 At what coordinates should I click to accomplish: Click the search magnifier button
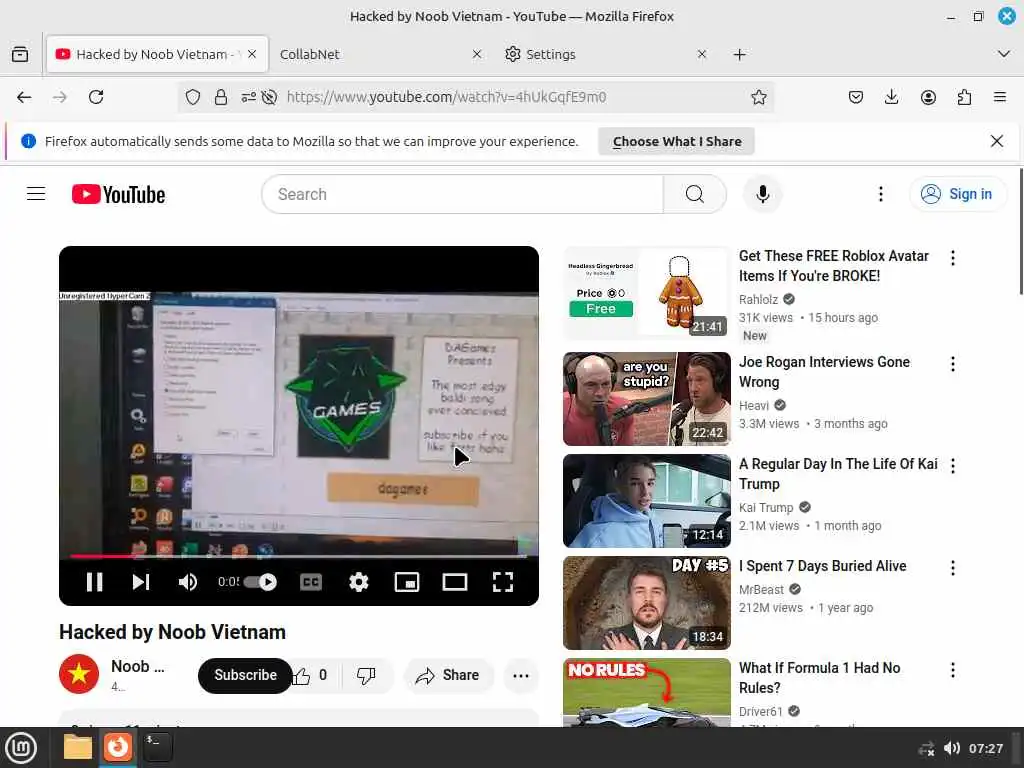(695, 194)
